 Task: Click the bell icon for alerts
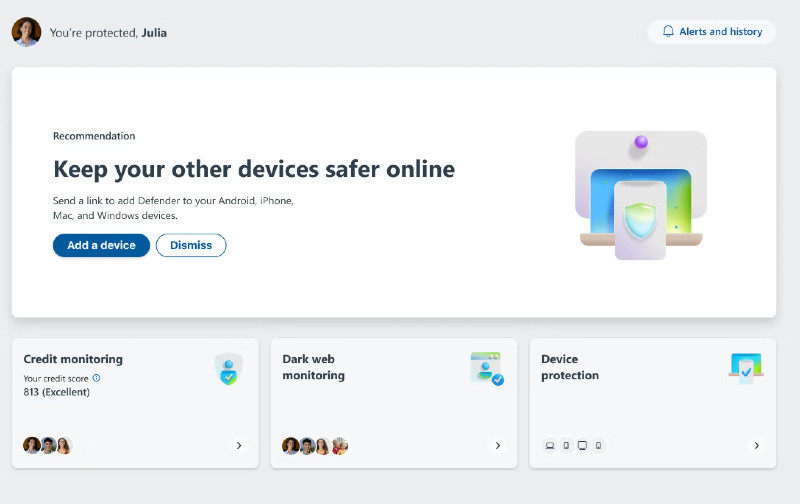click(x=668, y=32)
